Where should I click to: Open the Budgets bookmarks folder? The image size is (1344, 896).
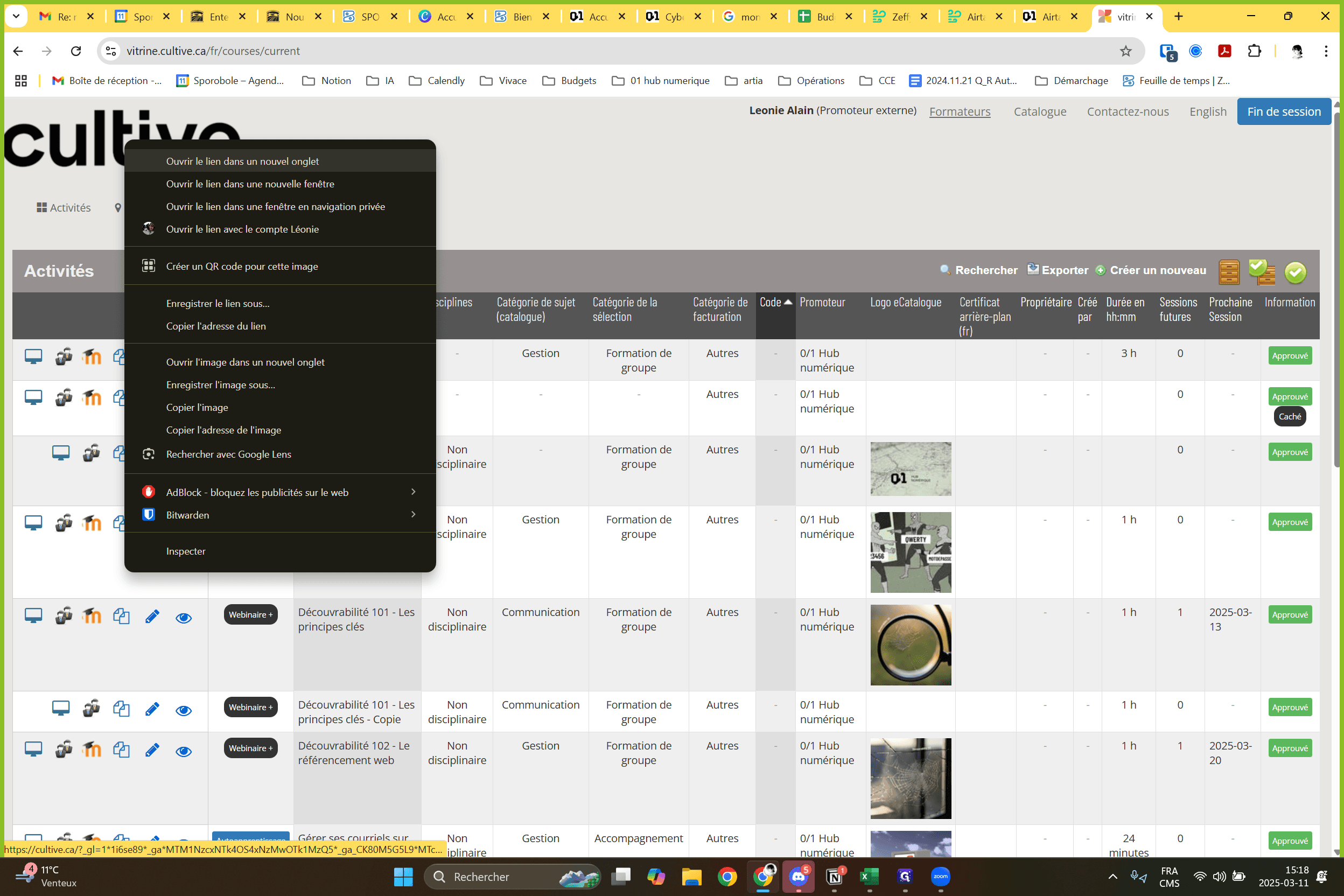[x=569, y=81]
